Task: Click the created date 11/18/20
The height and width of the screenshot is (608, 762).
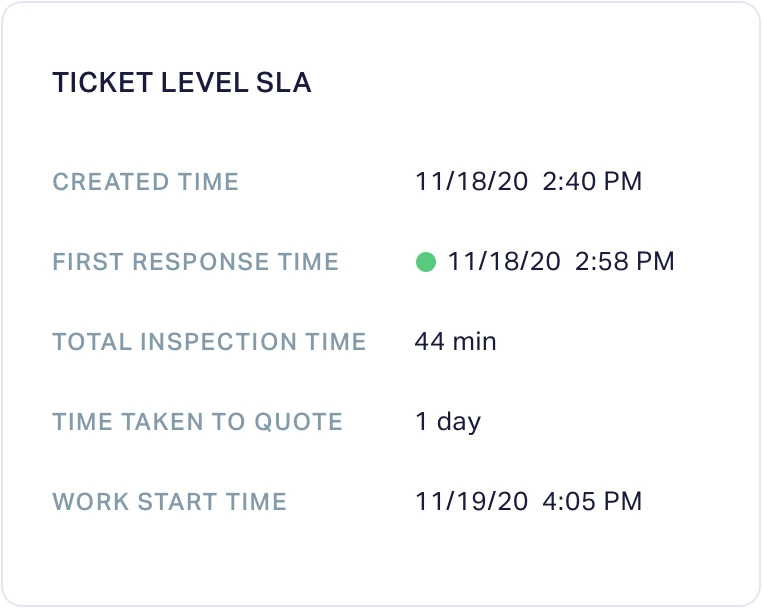Action: [x=471, y=182]
